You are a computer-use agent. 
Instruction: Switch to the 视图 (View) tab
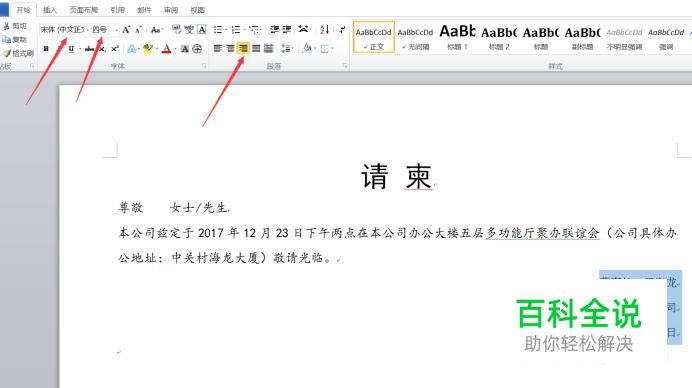[197, 10]
